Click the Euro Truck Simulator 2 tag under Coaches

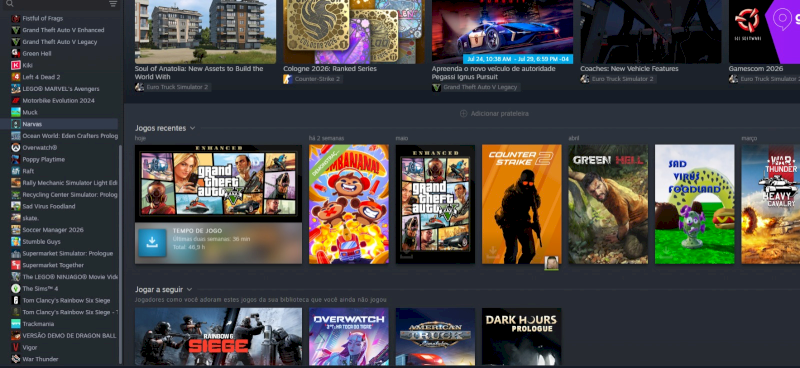coord(618,79)
